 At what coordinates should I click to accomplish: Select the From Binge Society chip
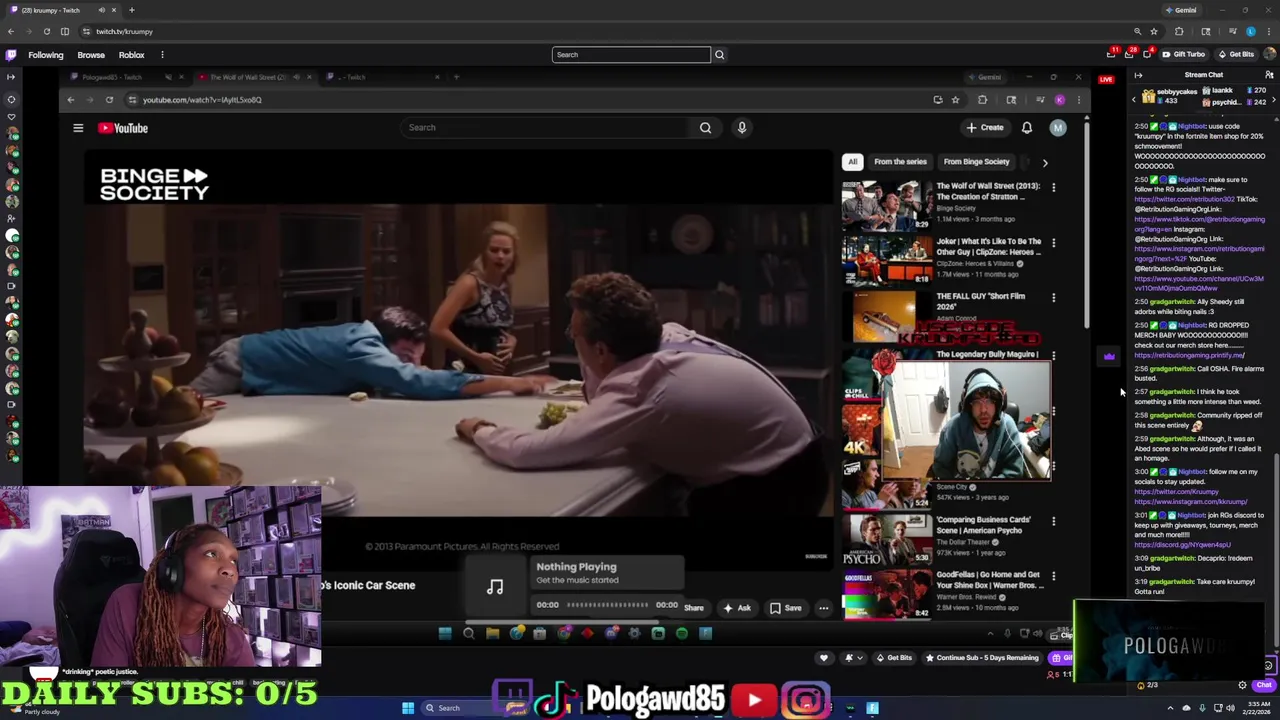(x=976, y=161)
